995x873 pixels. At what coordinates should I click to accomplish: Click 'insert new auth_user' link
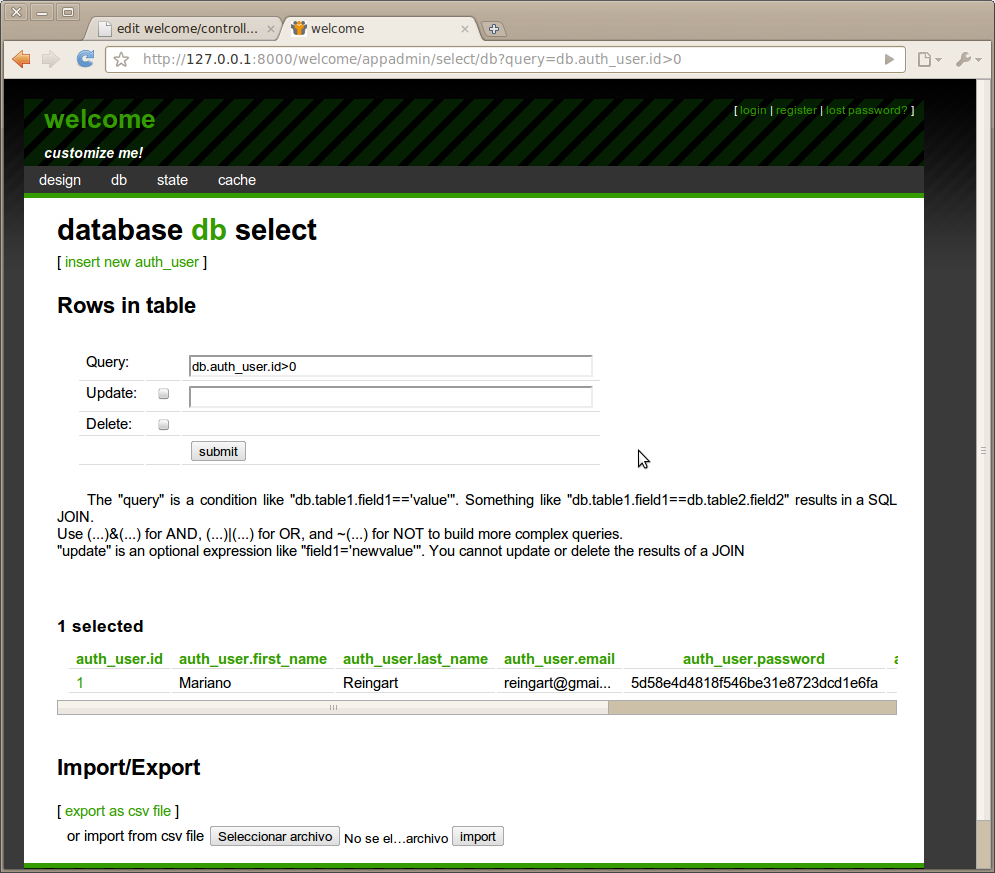coord(131,262)
